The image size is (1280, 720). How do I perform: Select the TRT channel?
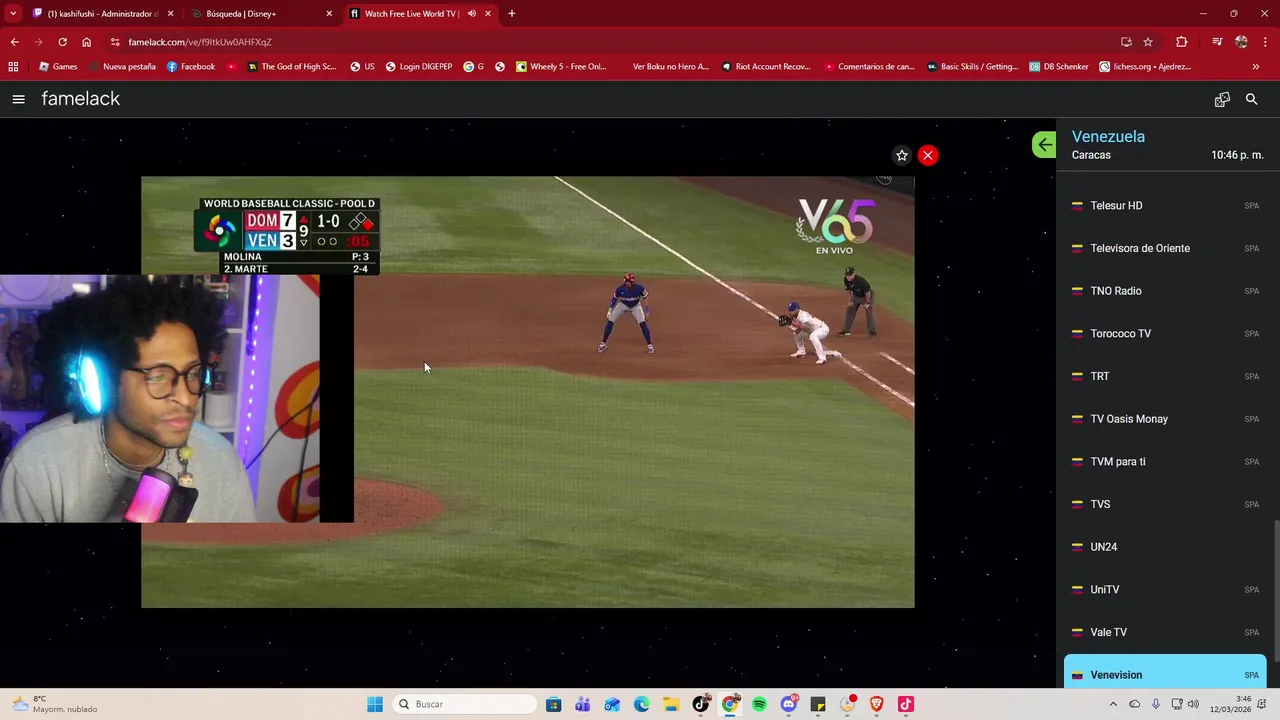pyautogui.click(x=1165, y=376)
